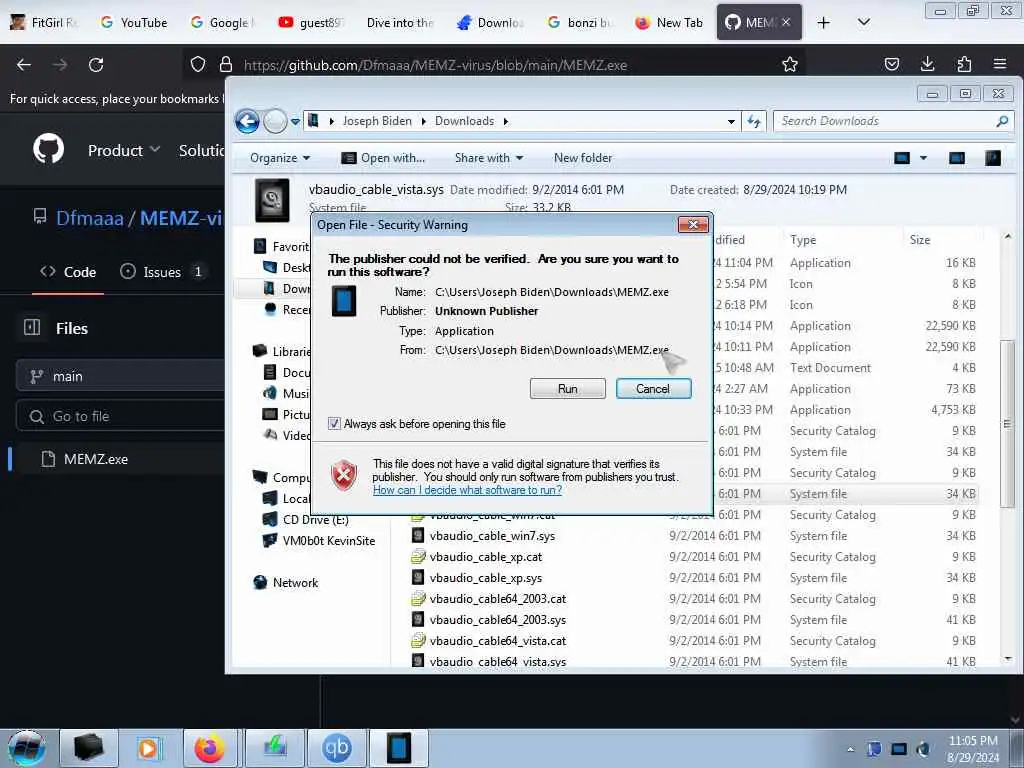Screen dimensions: 1024x768
Task: Click the Firefox back arrow
Action: (x=24, y=65)
